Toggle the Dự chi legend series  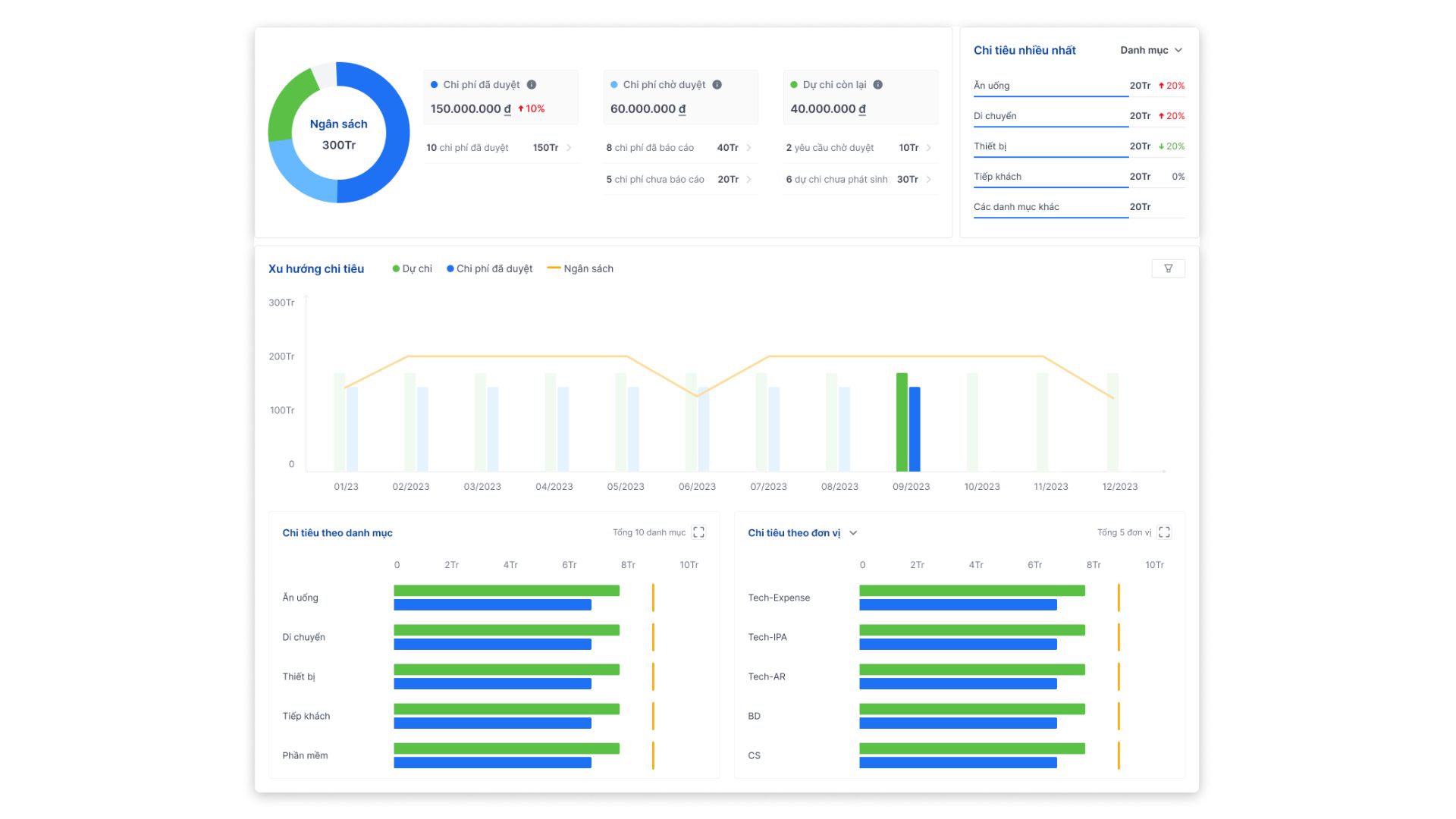(x=412, y=268)
